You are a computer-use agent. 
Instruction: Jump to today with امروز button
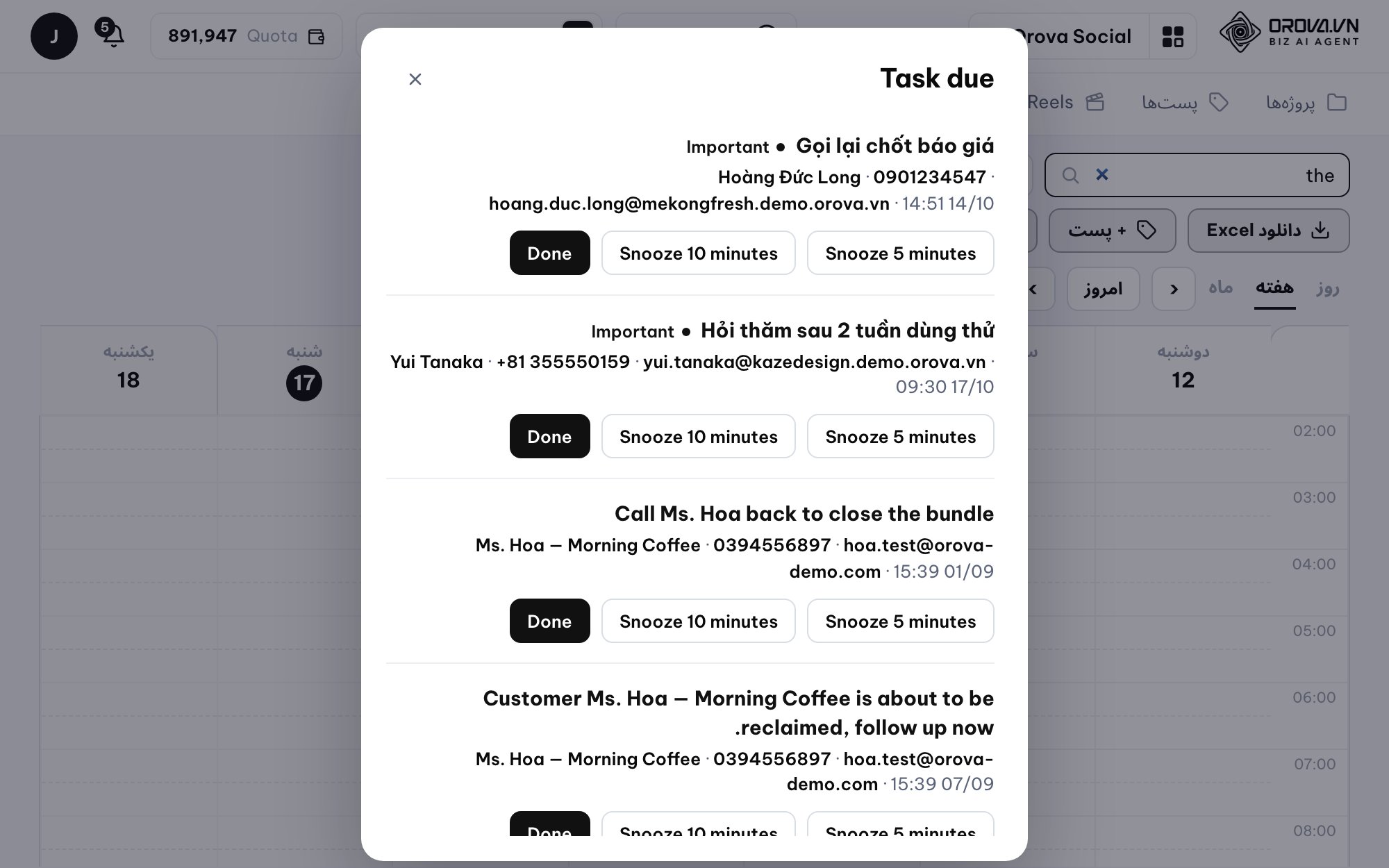click(1104, 289)
